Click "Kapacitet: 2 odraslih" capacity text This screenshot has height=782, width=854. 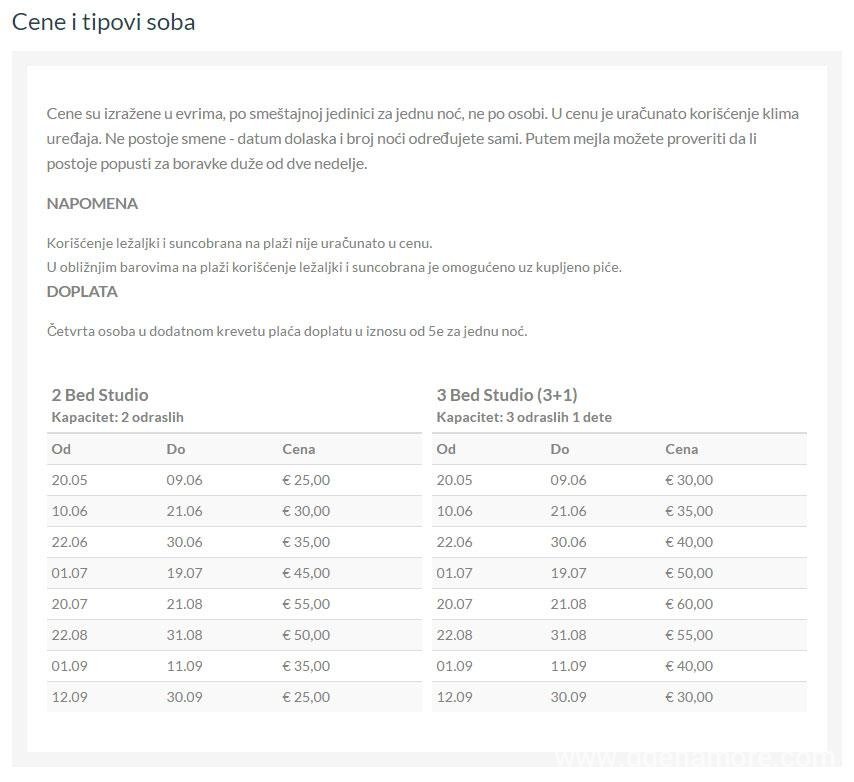(x=118, y=417)
